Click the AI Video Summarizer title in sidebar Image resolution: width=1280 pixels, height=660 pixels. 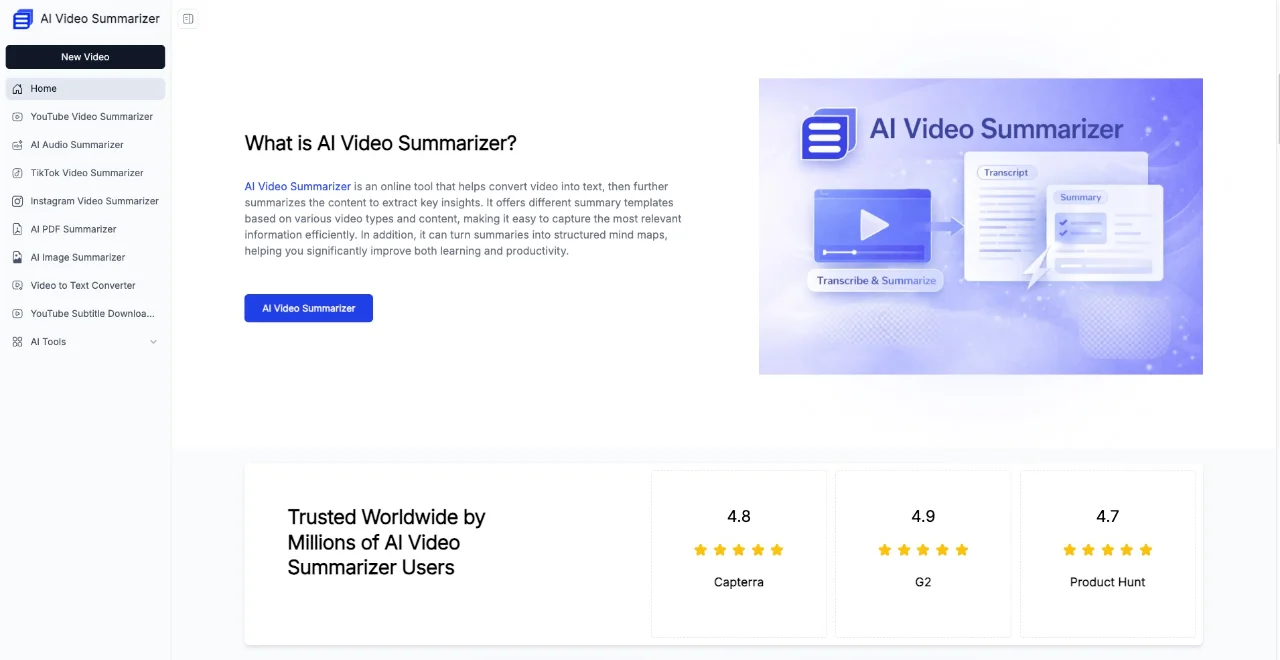pos(100,19)
